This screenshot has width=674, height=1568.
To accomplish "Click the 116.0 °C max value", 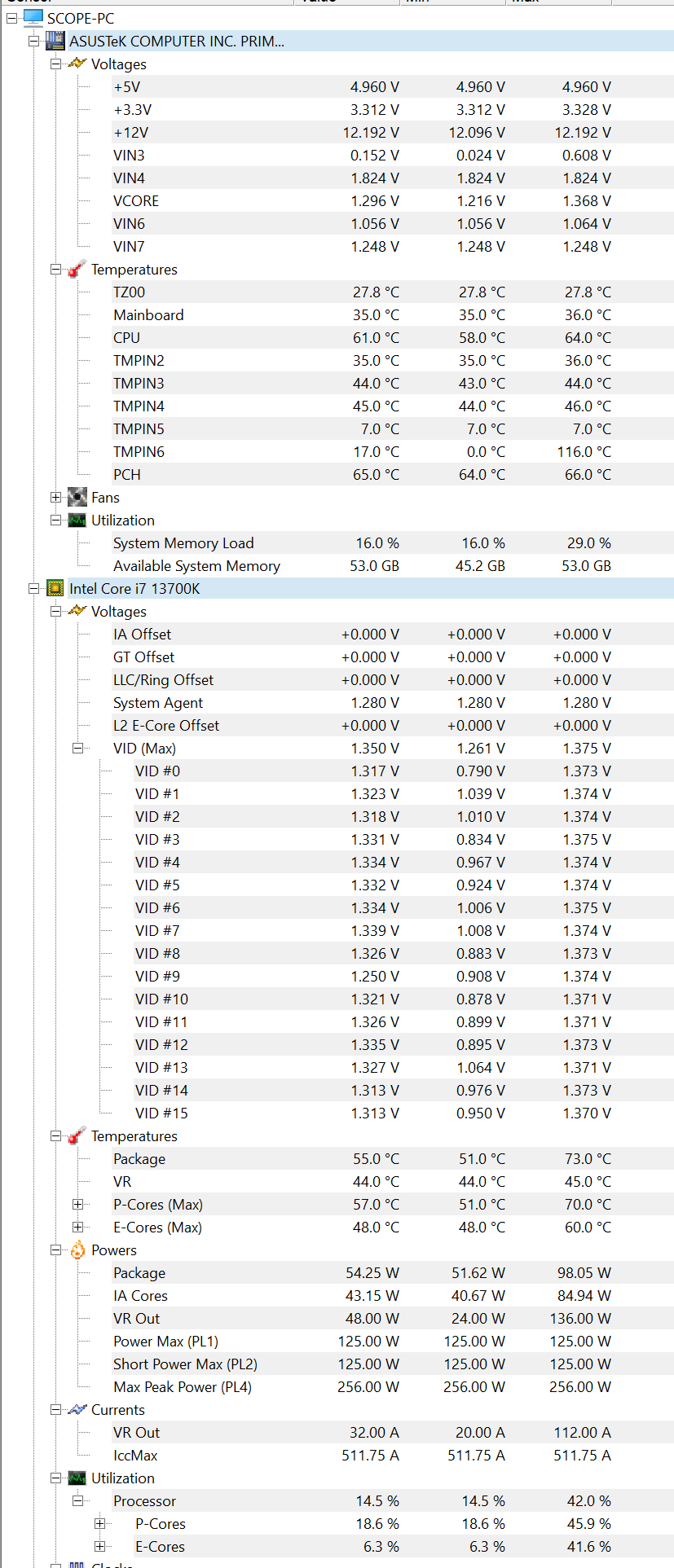I will [584, 451].
